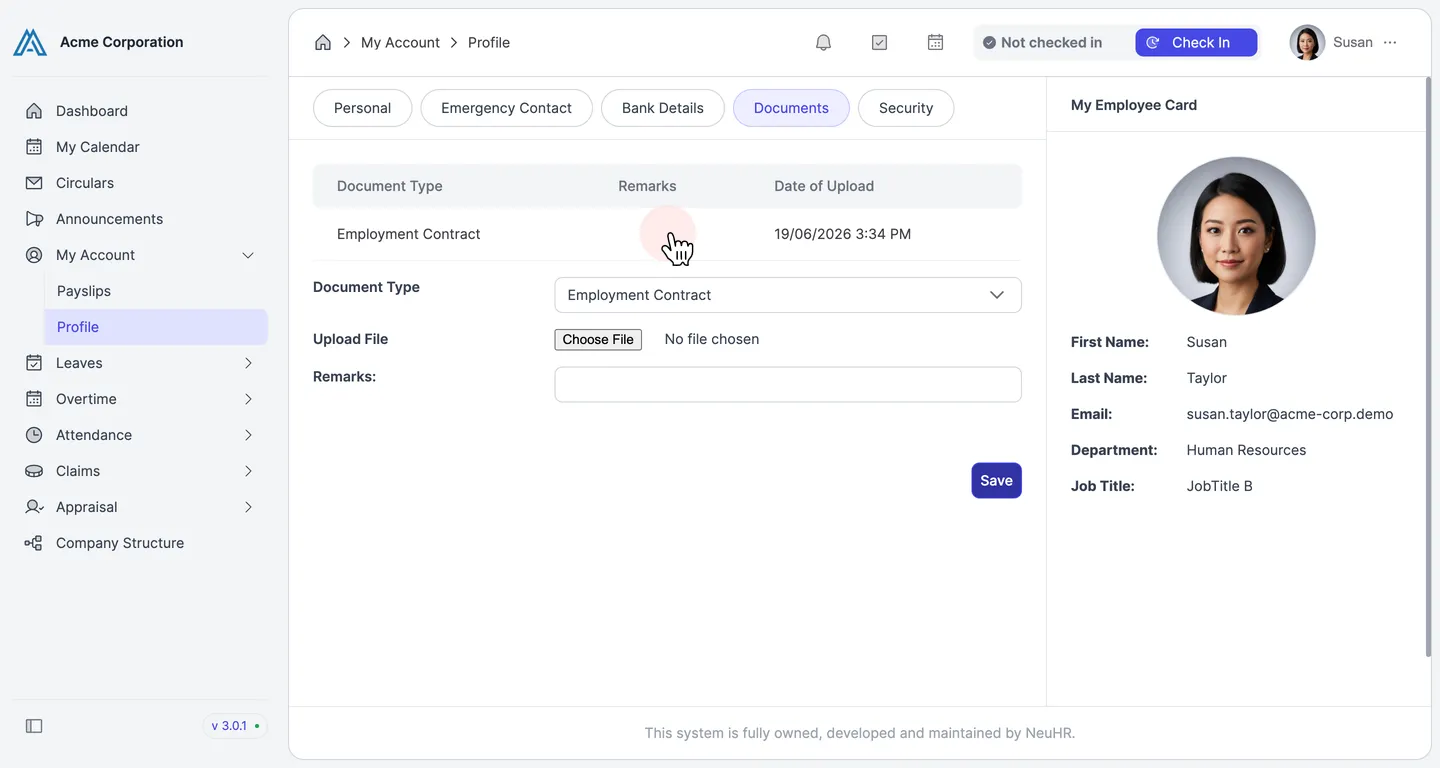Image resolution: width=1440 pixels, height=768 pixels.
Task: Click the v 3.0.1 version badge
Action: point(236,726)
